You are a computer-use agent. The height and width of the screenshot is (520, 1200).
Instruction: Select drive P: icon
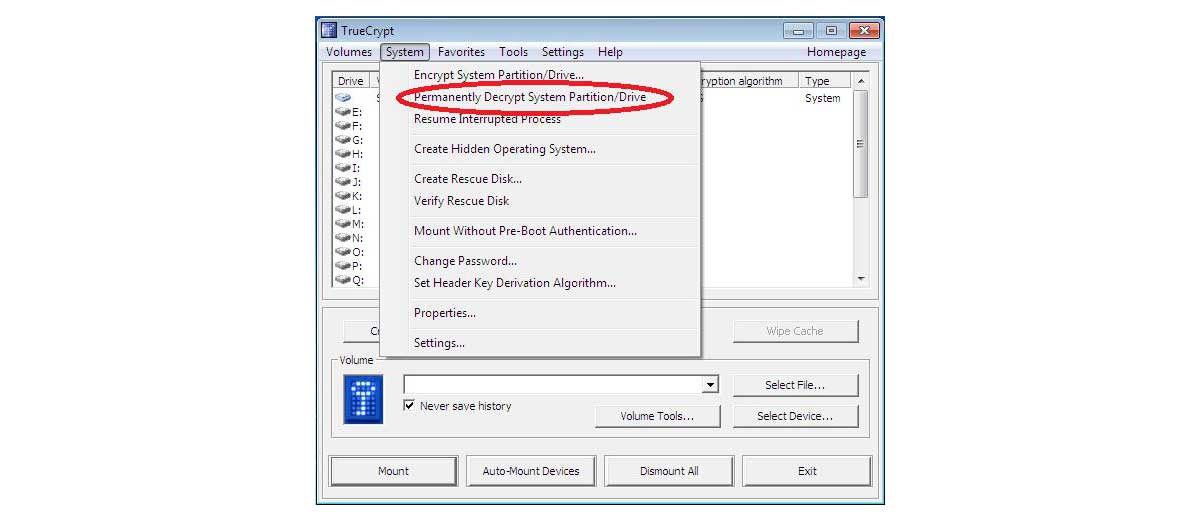(x=343, y=266)
